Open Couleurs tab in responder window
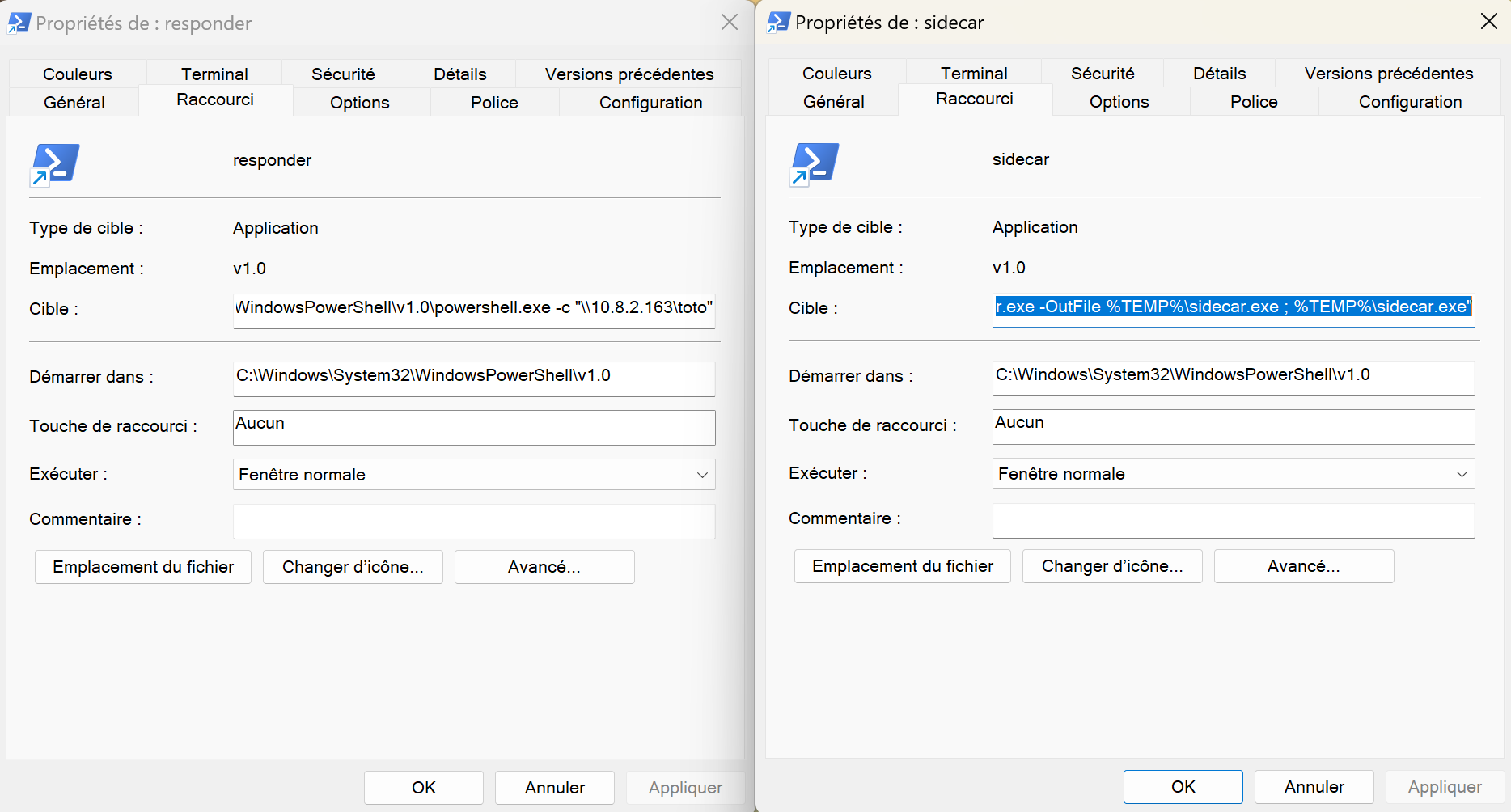This screenshot has height=812, width=1511. coord(78,74)
